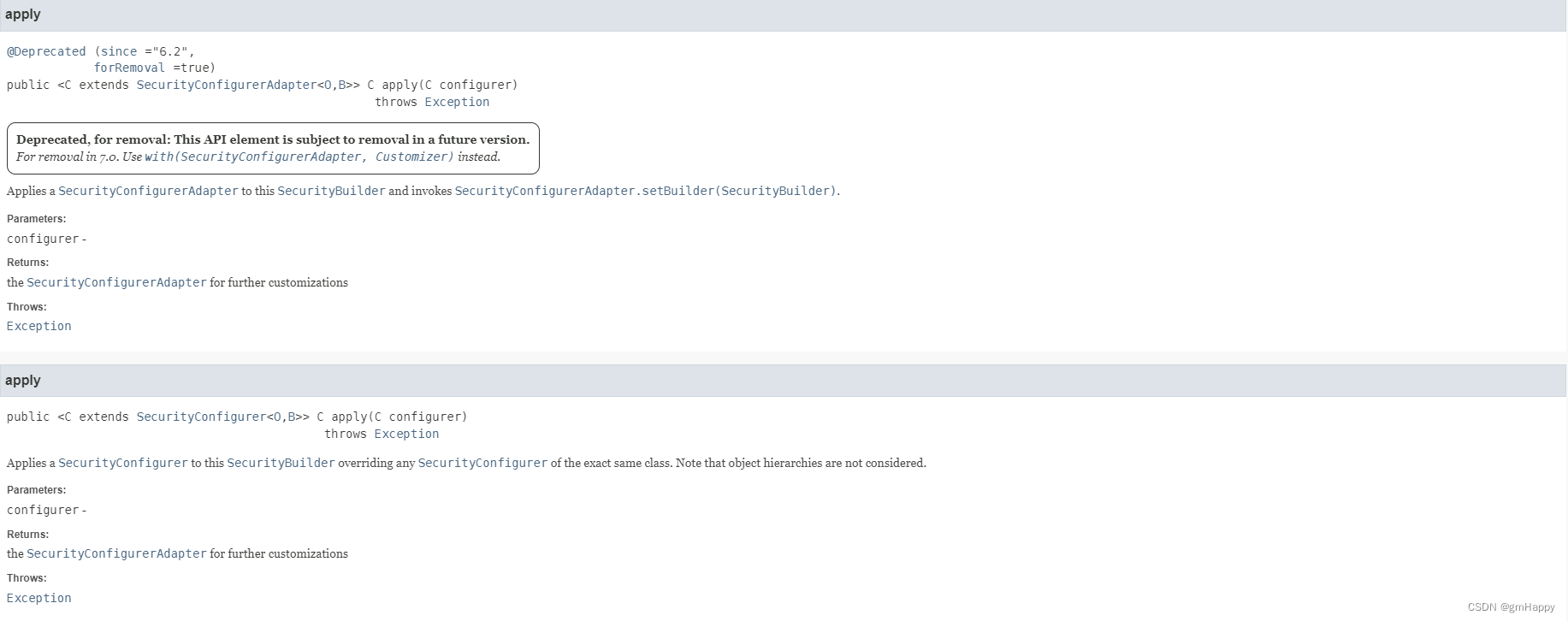The image size is (1568, 621).
Task: Click 'Throws:' label of deprecated apply method
Action: click(x=27, y=307)
